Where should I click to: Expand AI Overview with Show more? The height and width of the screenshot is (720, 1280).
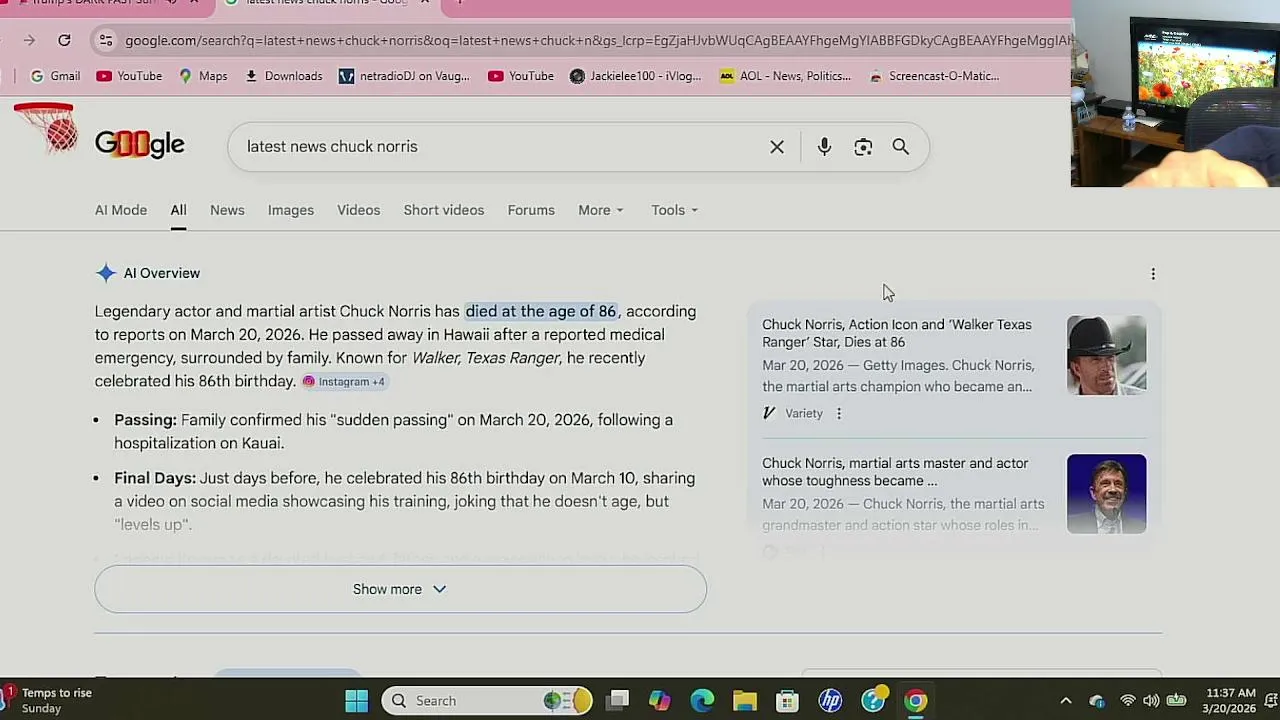pos(400,589)
